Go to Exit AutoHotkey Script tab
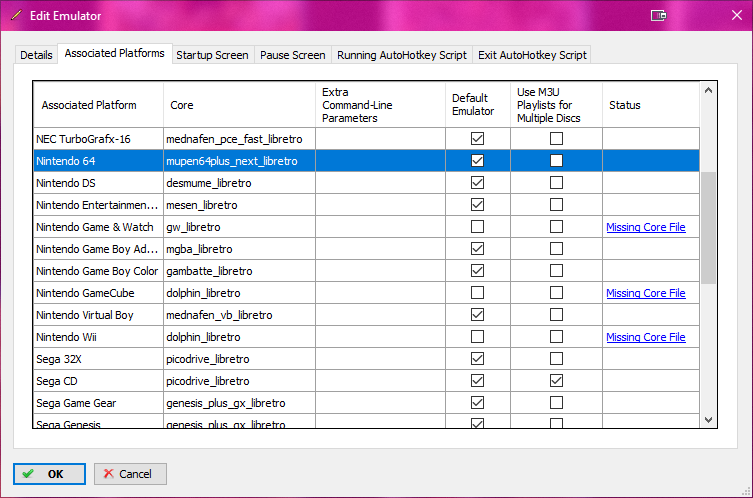Viewport: 753px width, 498px height. click(x=532, y=55)
